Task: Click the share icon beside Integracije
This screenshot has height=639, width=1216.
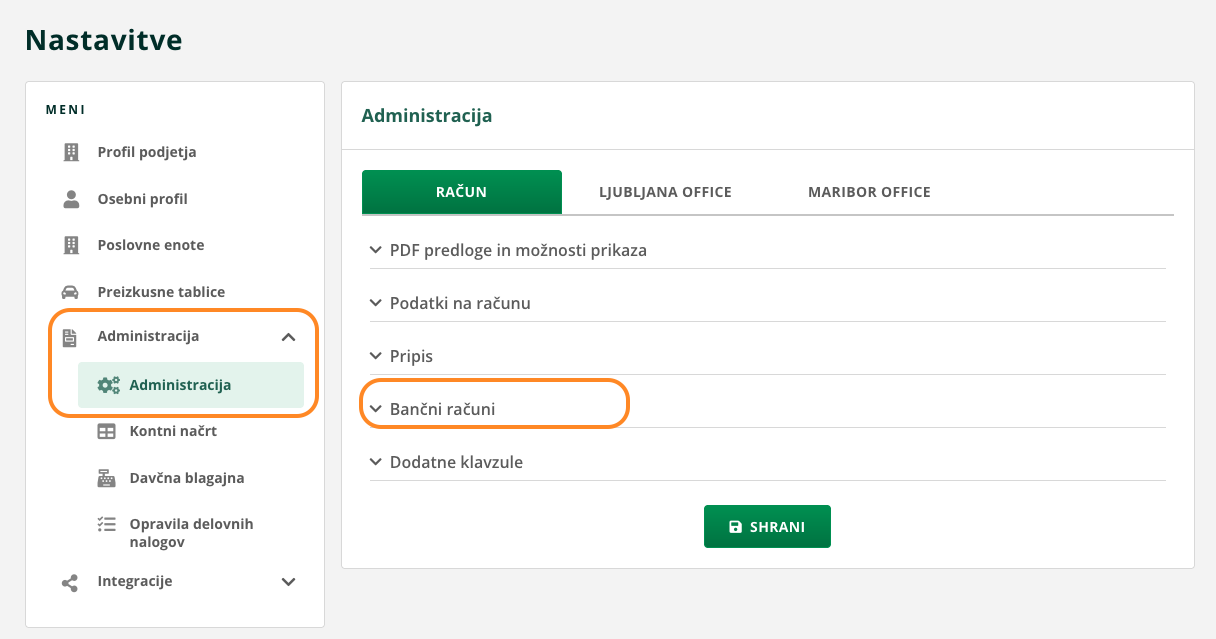Action: pyautogui.click(x=70, y=582)
